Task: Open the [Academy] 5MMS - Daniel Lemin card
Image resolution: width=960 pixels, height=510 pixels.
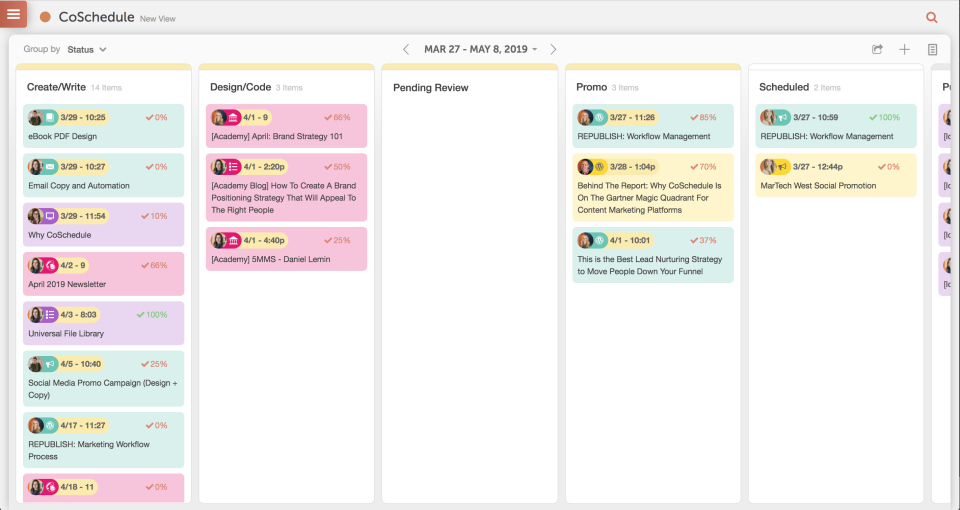Action: tap(287, 249)
